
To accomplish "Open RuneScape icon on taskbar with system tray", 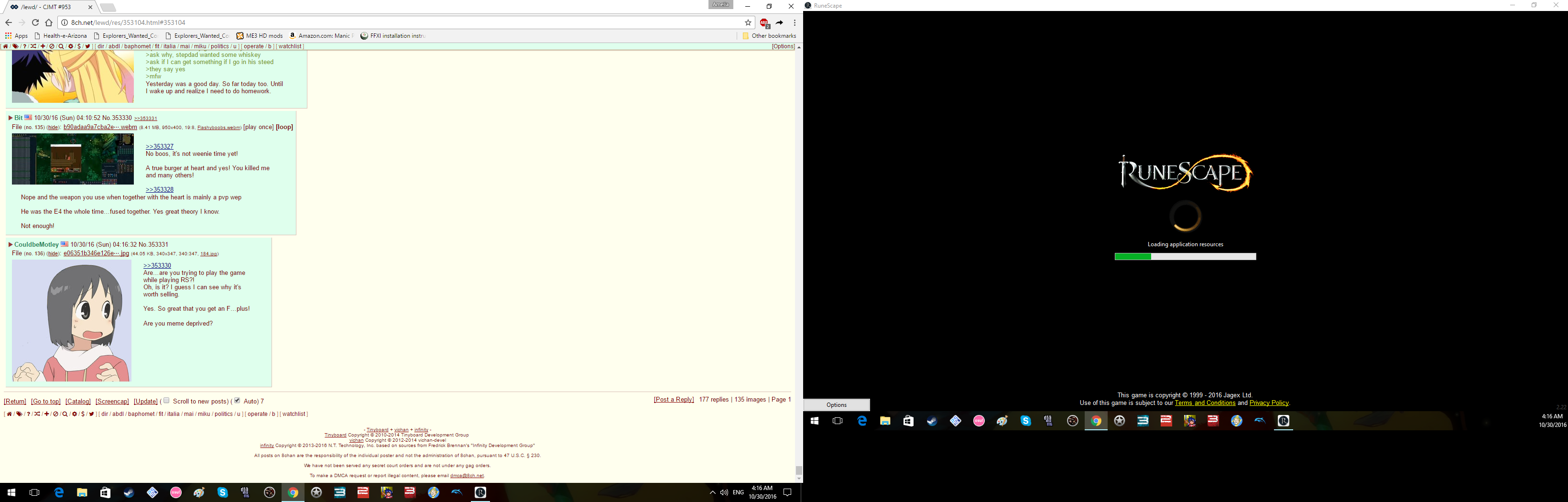I will pos(480,492).
